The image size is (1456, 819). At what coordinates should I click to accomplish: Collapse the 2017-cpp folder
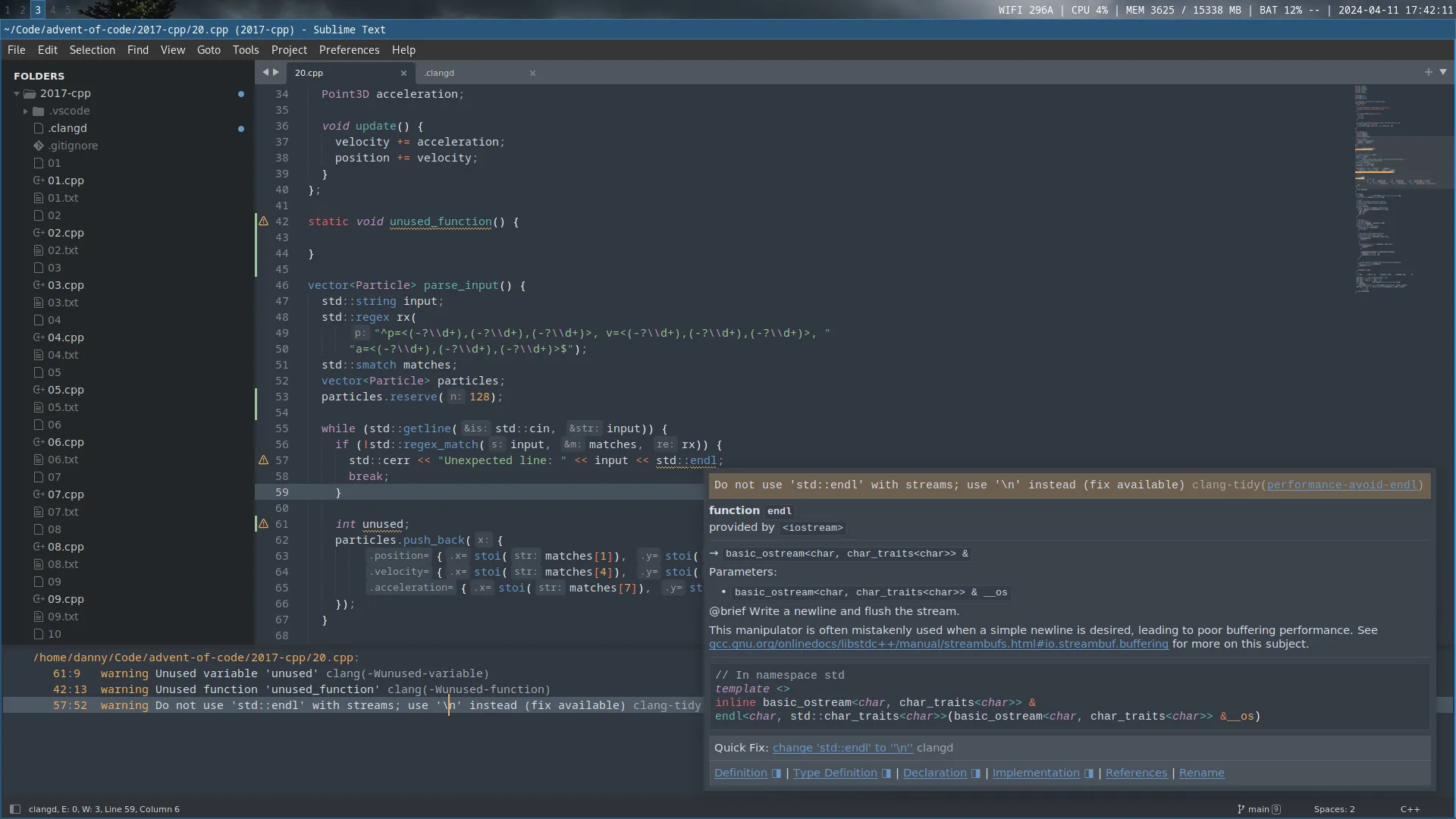coord(17,93)
